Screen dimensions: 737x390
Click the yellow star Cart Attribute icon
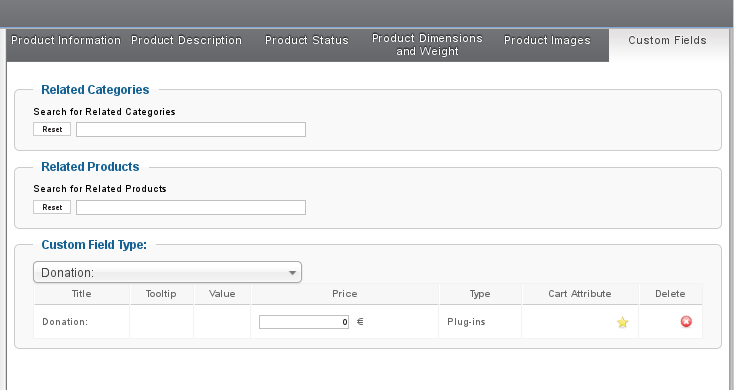coord(622,322)
